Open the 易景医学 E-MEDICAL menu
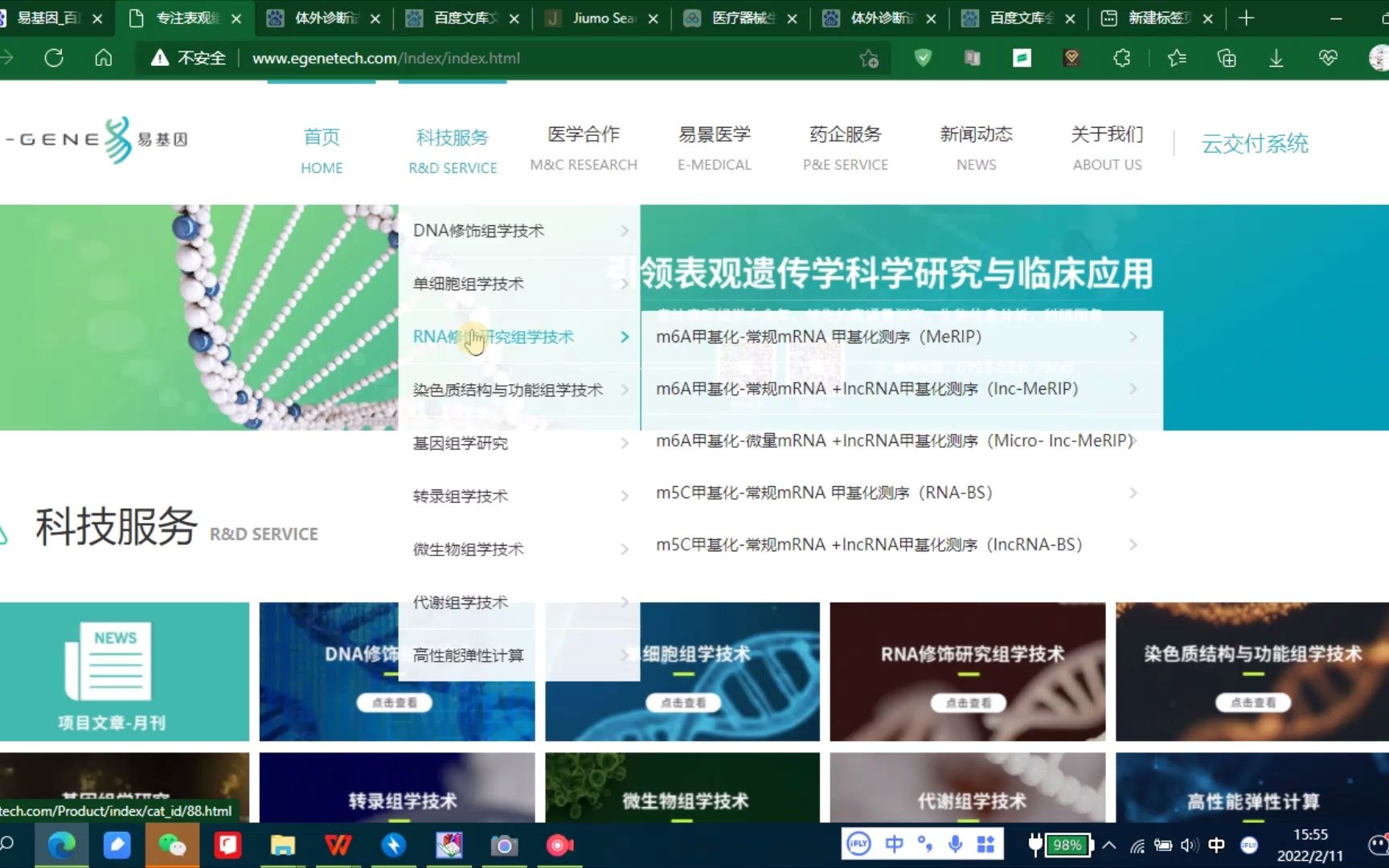Screen dimensions: 1389x868 [715, 148]
